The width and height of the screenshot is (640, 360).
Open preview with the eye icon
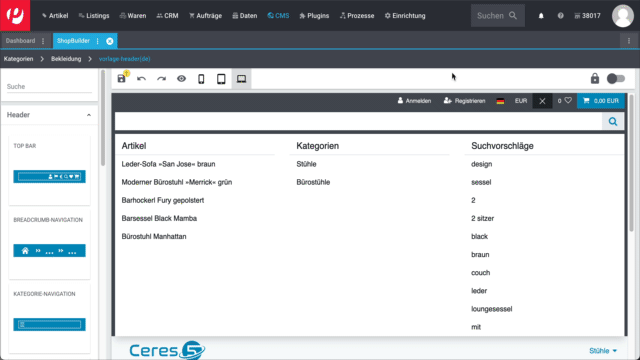tap(181, 79)
